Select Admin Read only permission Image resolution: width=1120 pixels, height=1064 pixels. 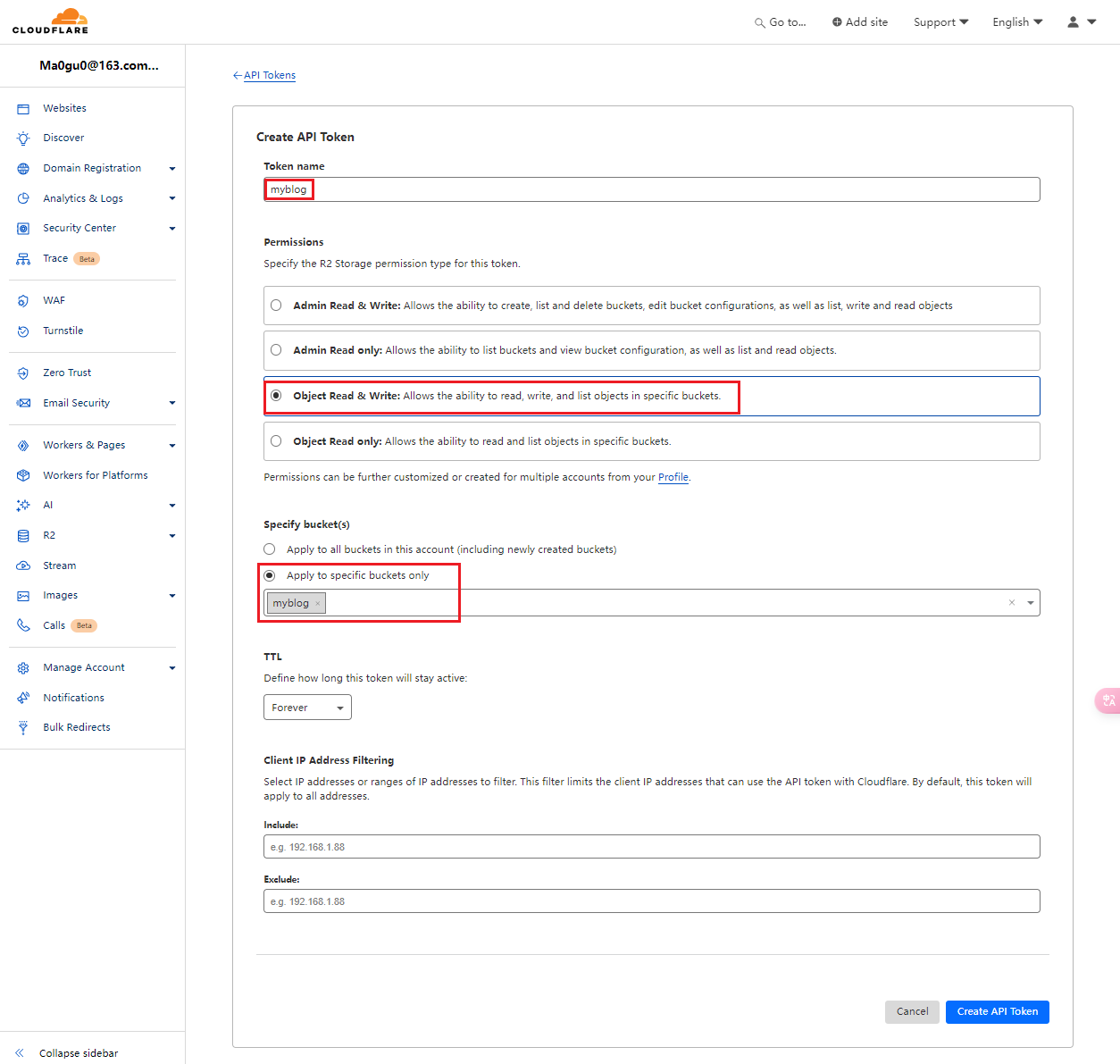pyautogui.click(x=276, y=350)
